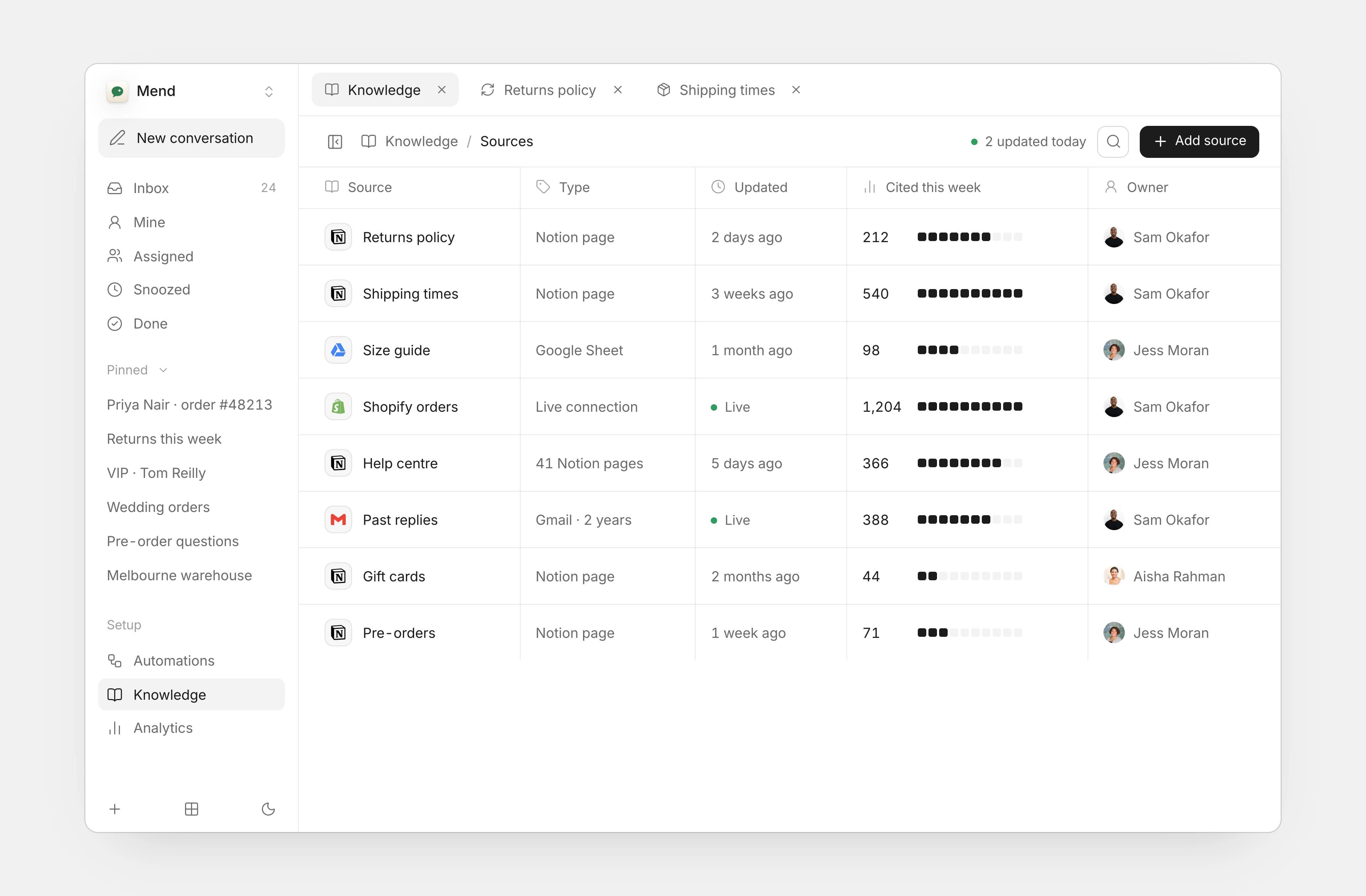This screenshot has width=1366, height=896.
Task: Collapse the Pinned section chevron
Action: [x=163, y=370]
